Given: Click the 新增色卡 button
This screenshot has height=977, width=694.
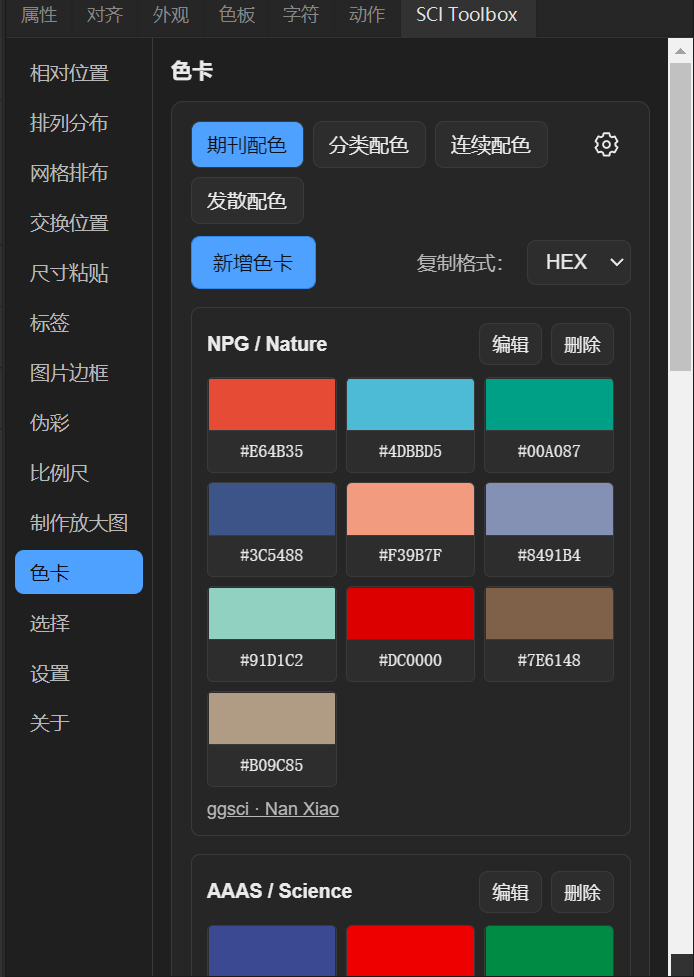Looking at the screenshot, I should coord(254,262).
